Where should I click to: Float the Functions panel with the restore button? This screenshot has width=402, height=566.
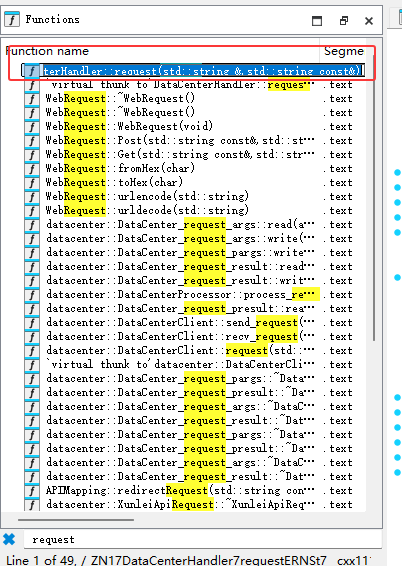click(344, 21)
